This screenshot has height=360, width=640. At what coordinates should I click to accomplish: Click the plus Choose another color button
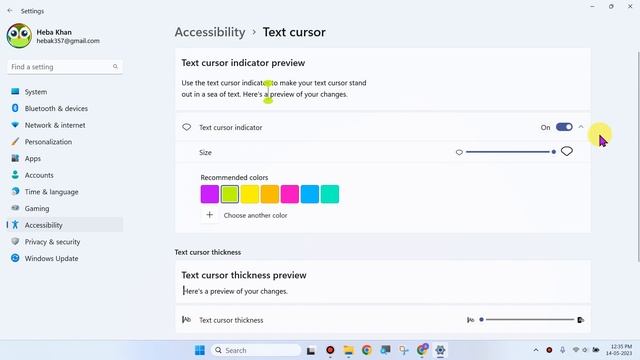pos(209,215)
